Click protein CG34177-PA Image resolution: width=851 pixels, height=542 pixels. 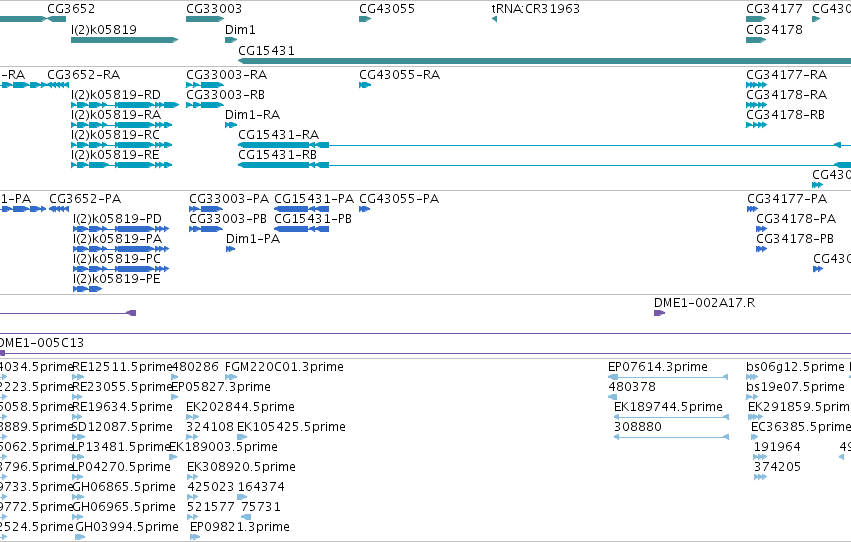pos(787,199)
